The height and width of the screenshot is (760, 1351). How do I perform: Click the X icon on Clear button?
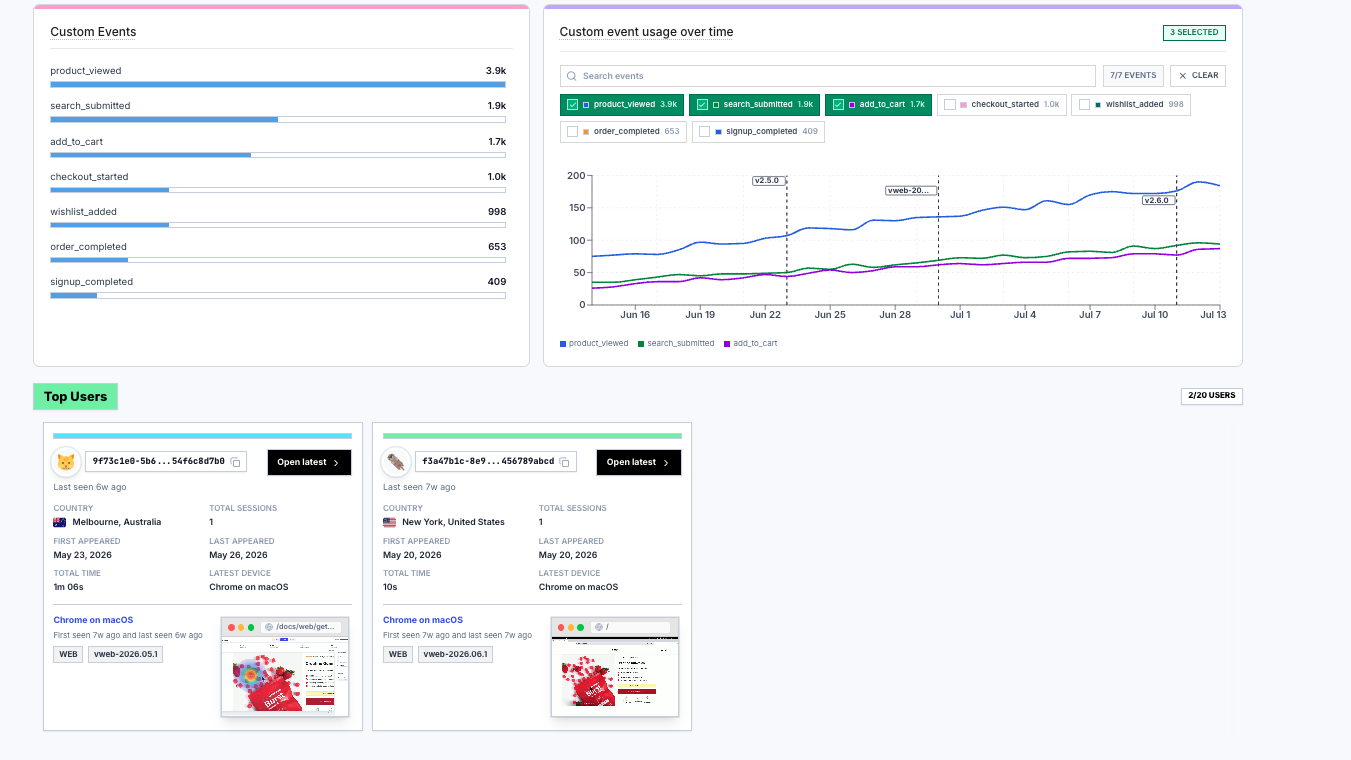coord(1182,76)
